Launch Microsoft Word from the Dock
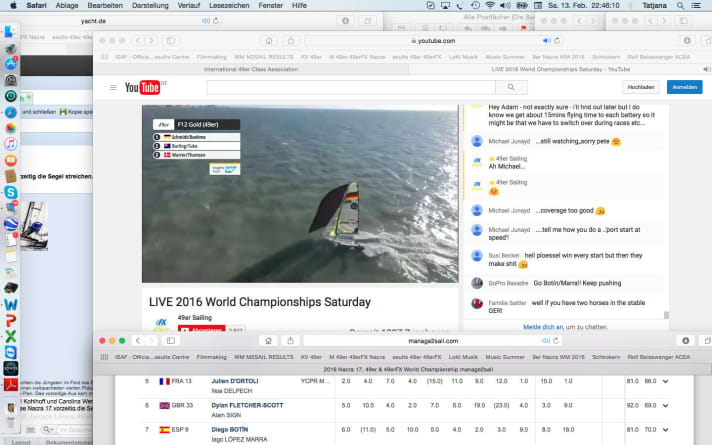Screen dimensions: 712x445 tap(10, 304)
